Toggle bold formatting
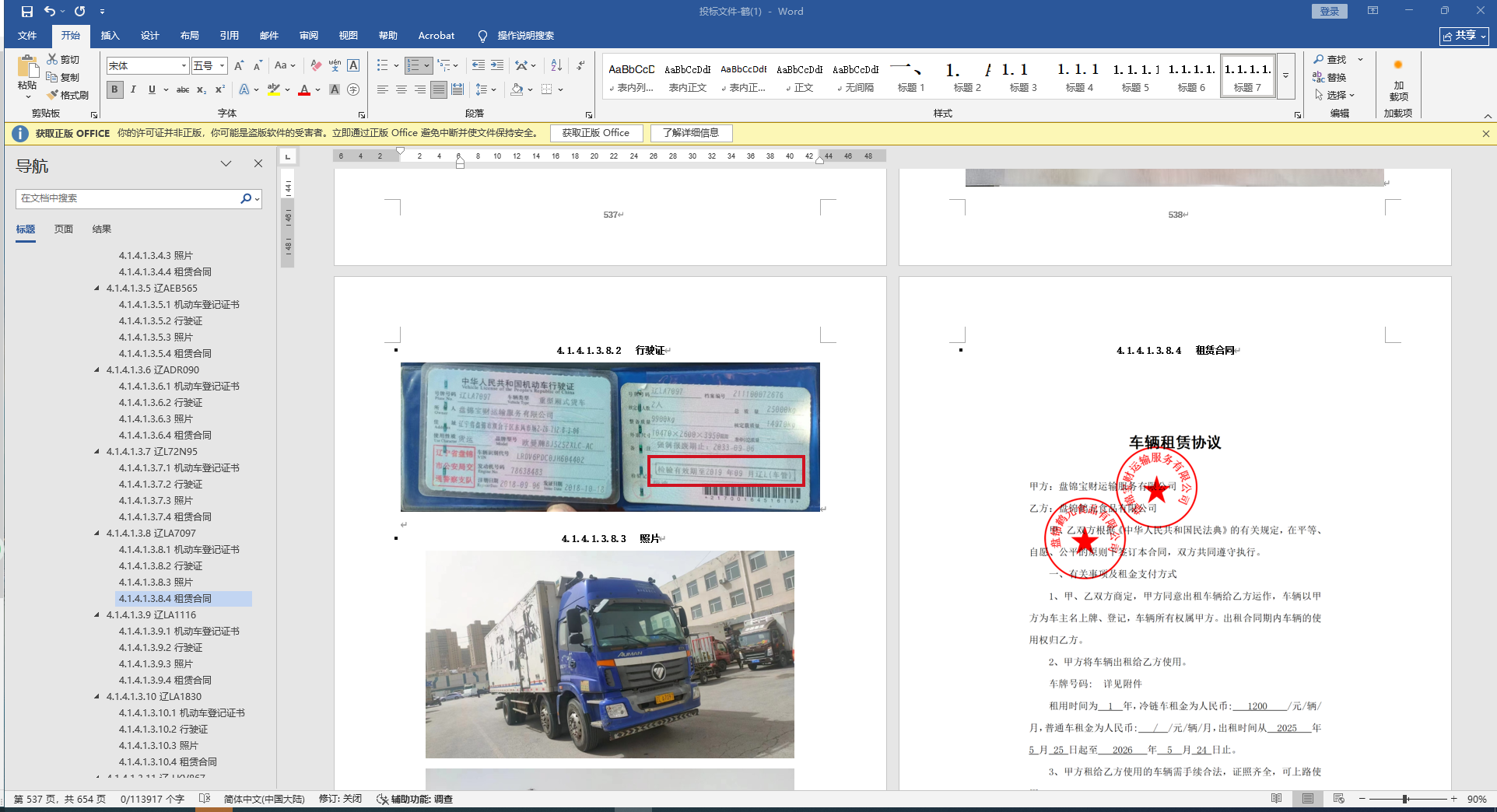The width and height of the screenshot is (1497, 812). [x=114, y=90]
